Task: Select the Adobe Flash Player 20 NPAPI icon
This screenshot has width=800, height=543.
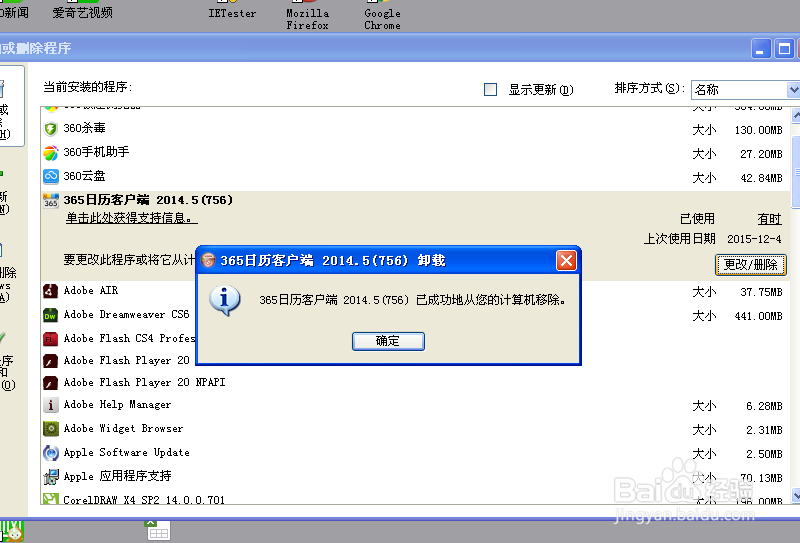Action: tap(51, 383)
